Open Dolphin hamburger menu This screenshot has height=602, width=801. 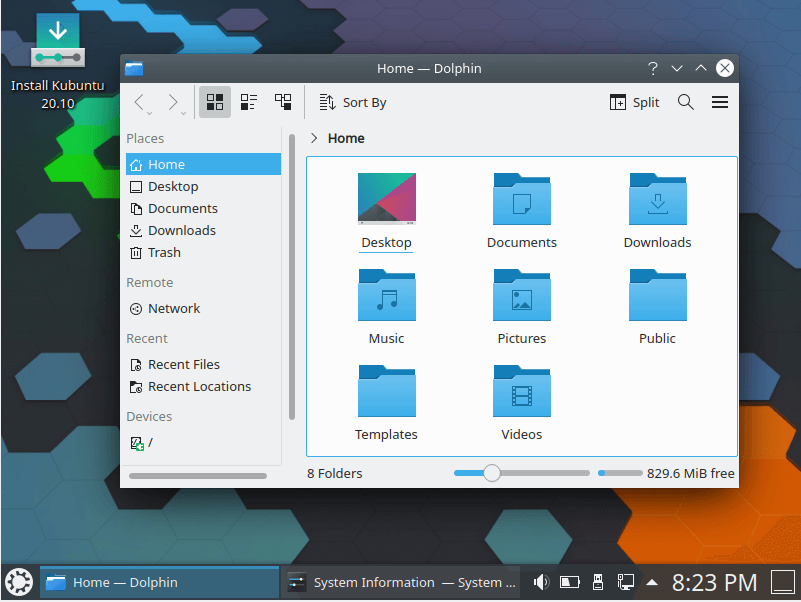click(x=719, y=102)
